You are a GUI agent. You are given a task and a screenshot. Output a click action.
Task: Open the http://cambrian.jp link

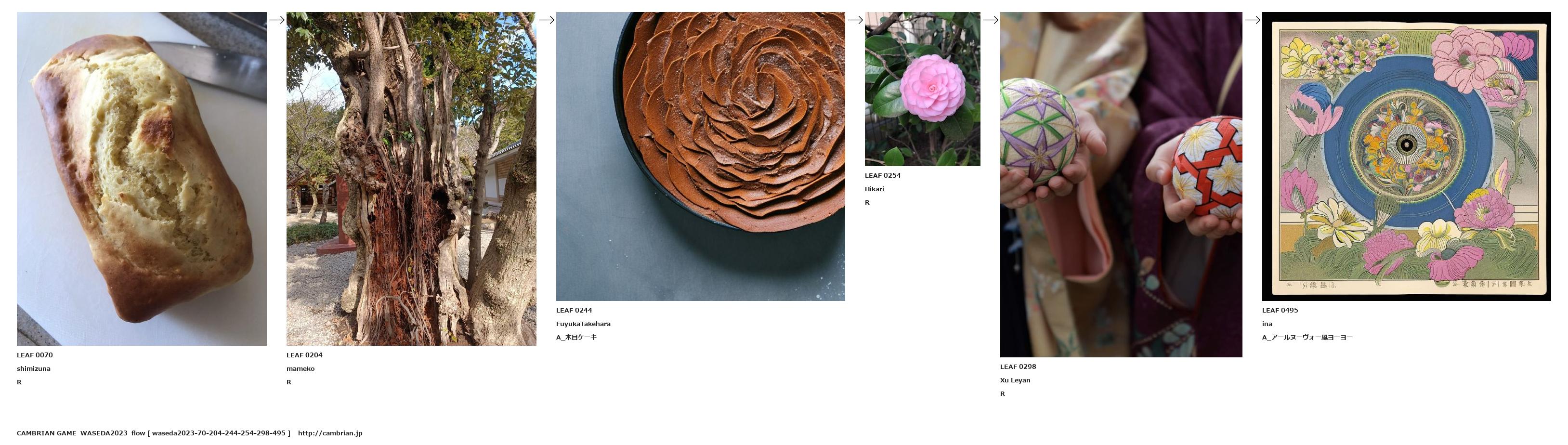coord(330,433)
